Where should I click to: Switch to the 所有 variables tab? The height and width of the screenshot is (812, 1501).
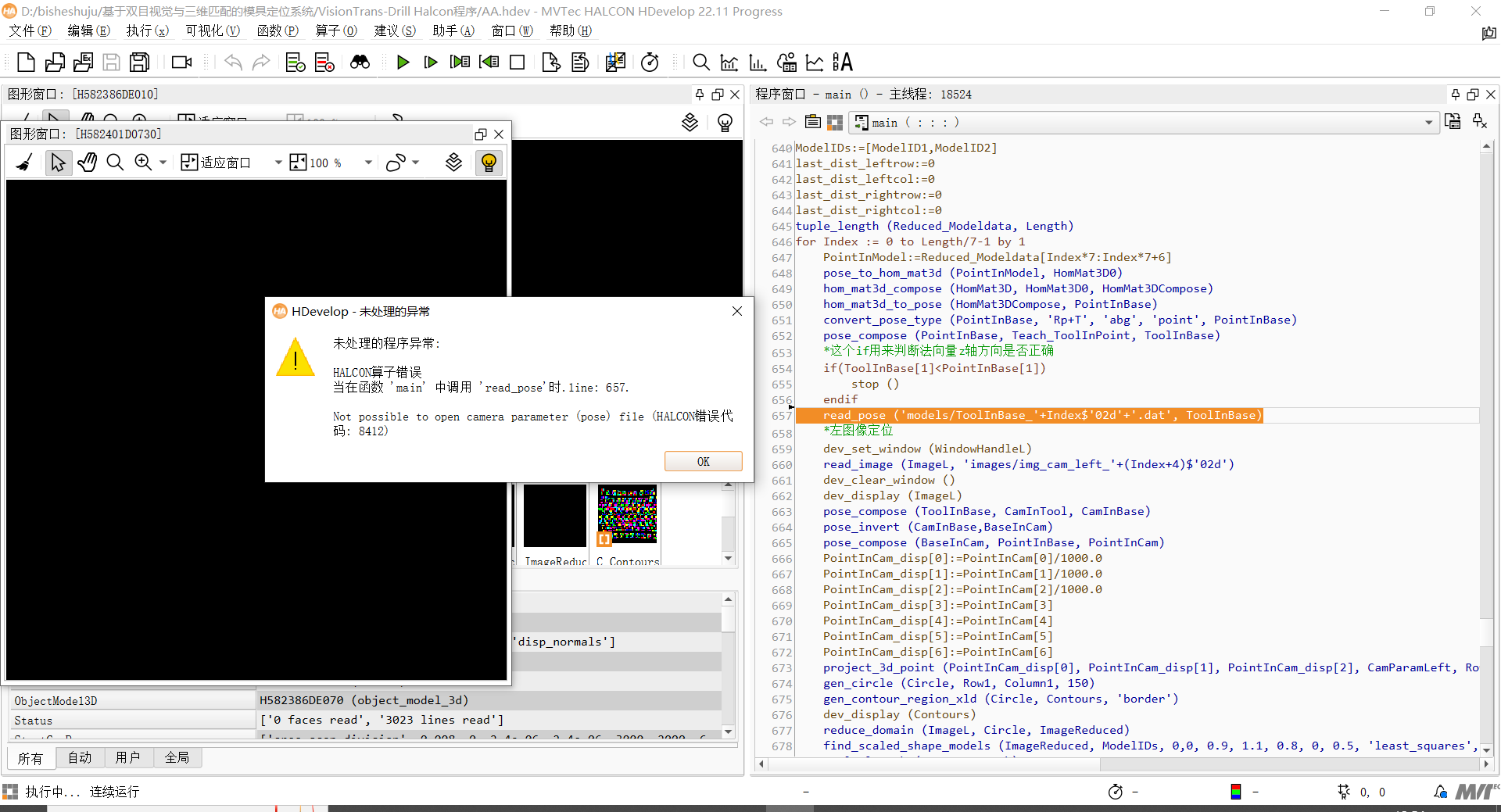[x=30, y=757]
